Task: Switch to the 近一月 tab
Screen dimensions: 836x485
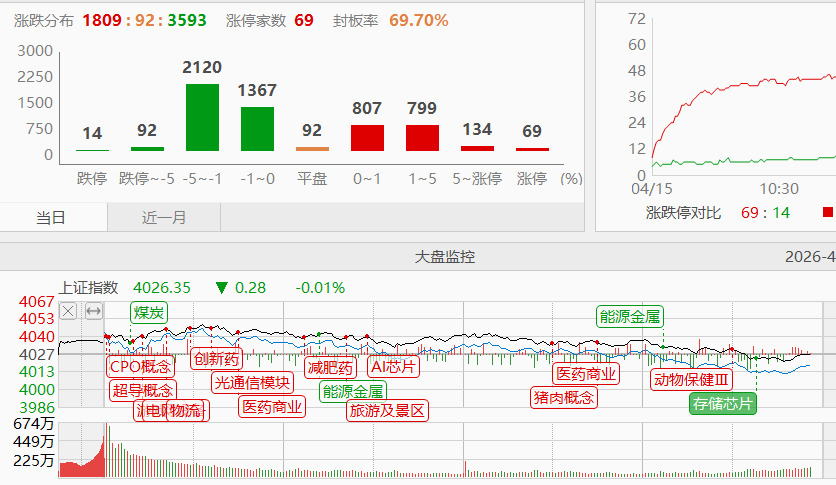Action: click(x=164, y=218)
